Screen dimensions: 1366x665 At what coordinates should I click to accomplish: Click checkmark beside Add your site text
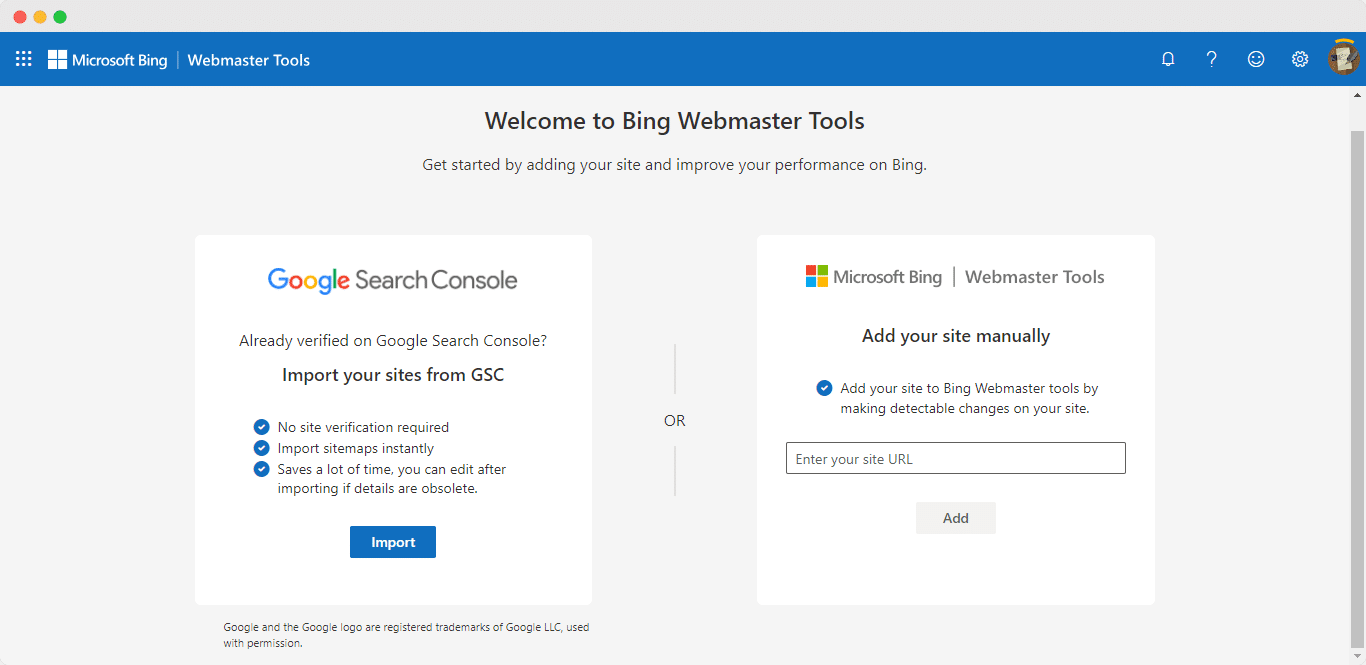(824, 388)
